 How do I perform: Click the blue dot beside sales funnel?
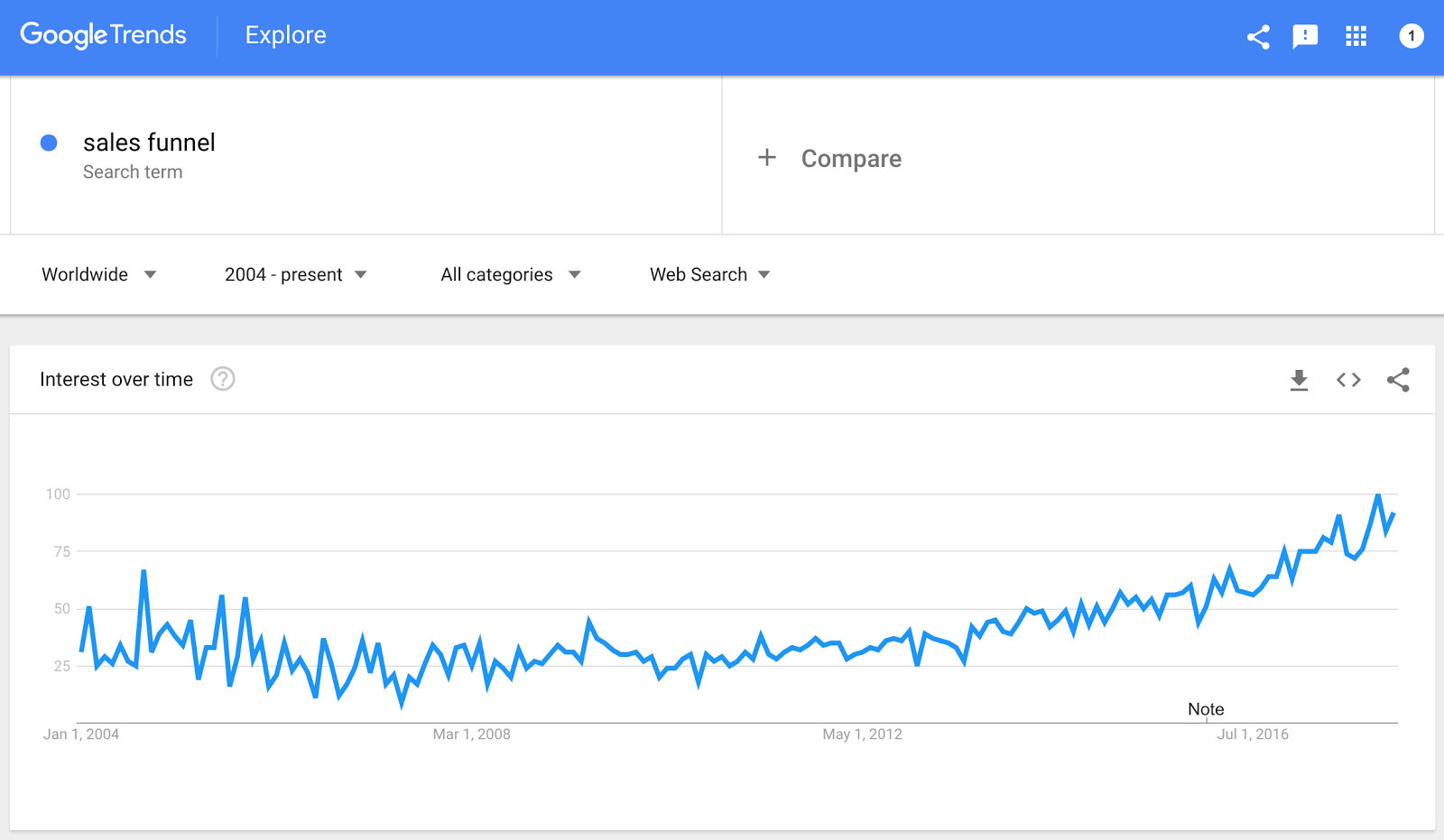pos(50,143)
